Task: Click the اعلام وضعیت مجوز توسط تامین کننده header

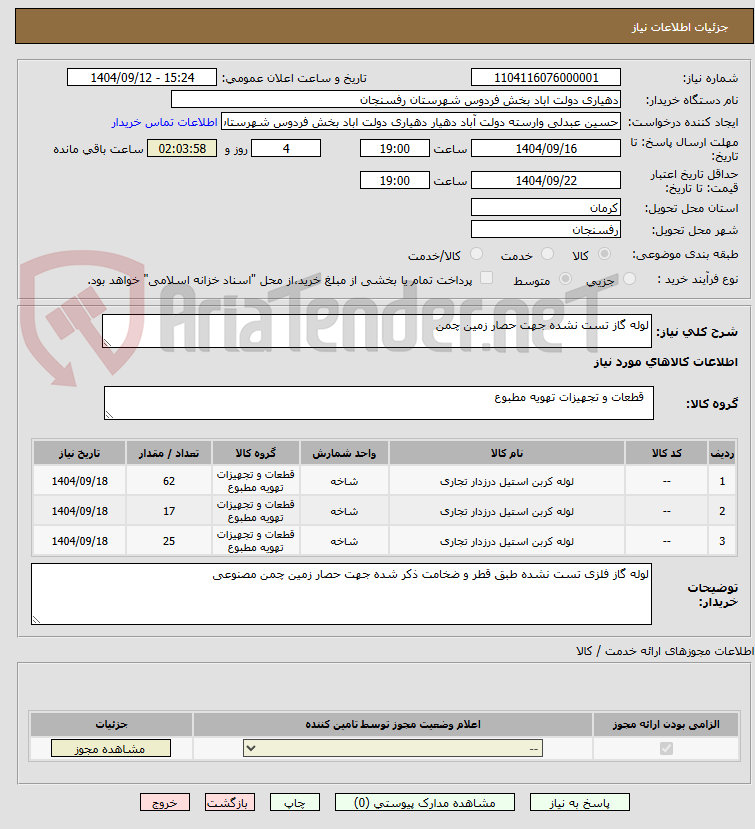Action: 393,724
